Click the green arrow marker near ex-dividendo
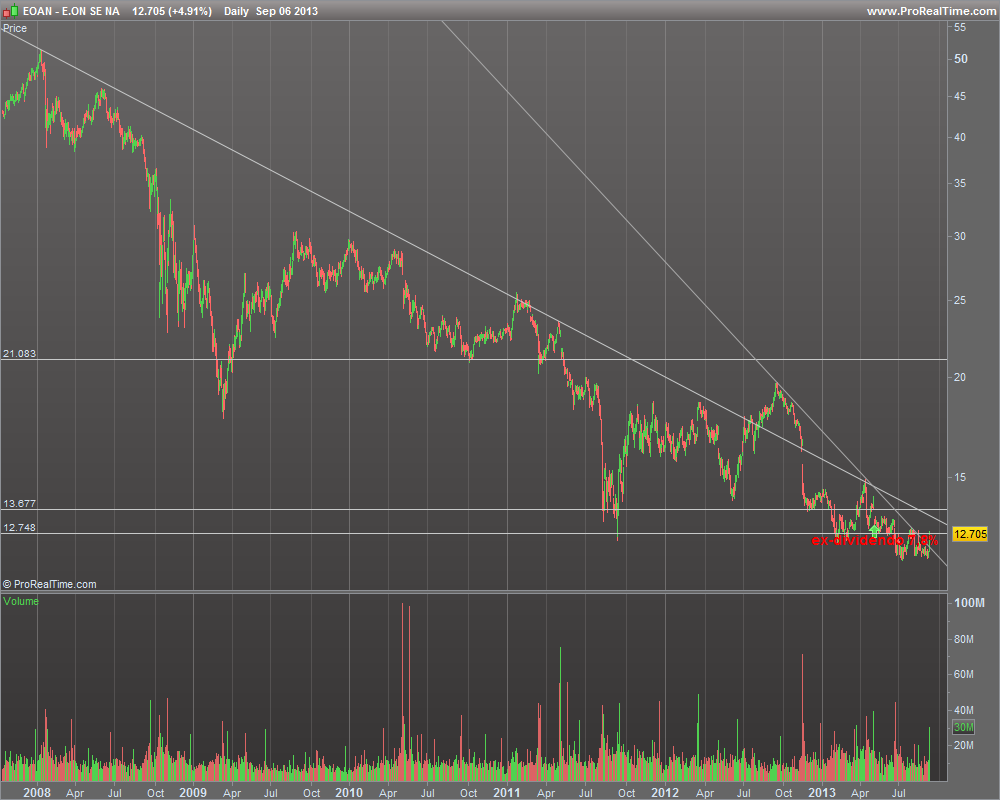Viewport: 1000px width, 800px height. [x=874, y=530]
